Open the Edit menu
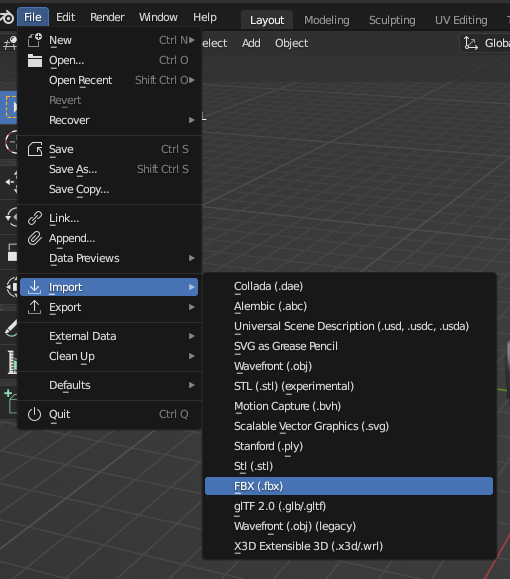The width and height of the screenshot is (510, 579). 65,17
